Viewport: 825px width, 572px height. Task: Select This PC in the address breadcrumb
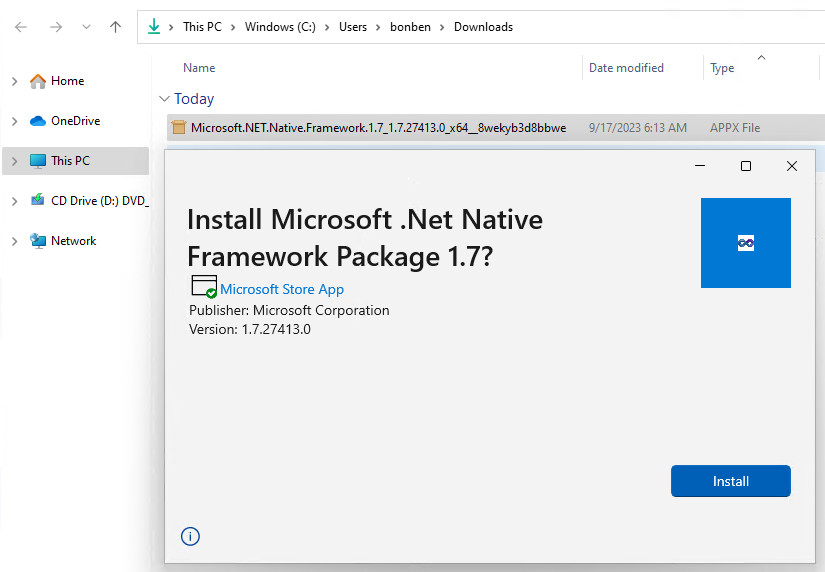202,27
